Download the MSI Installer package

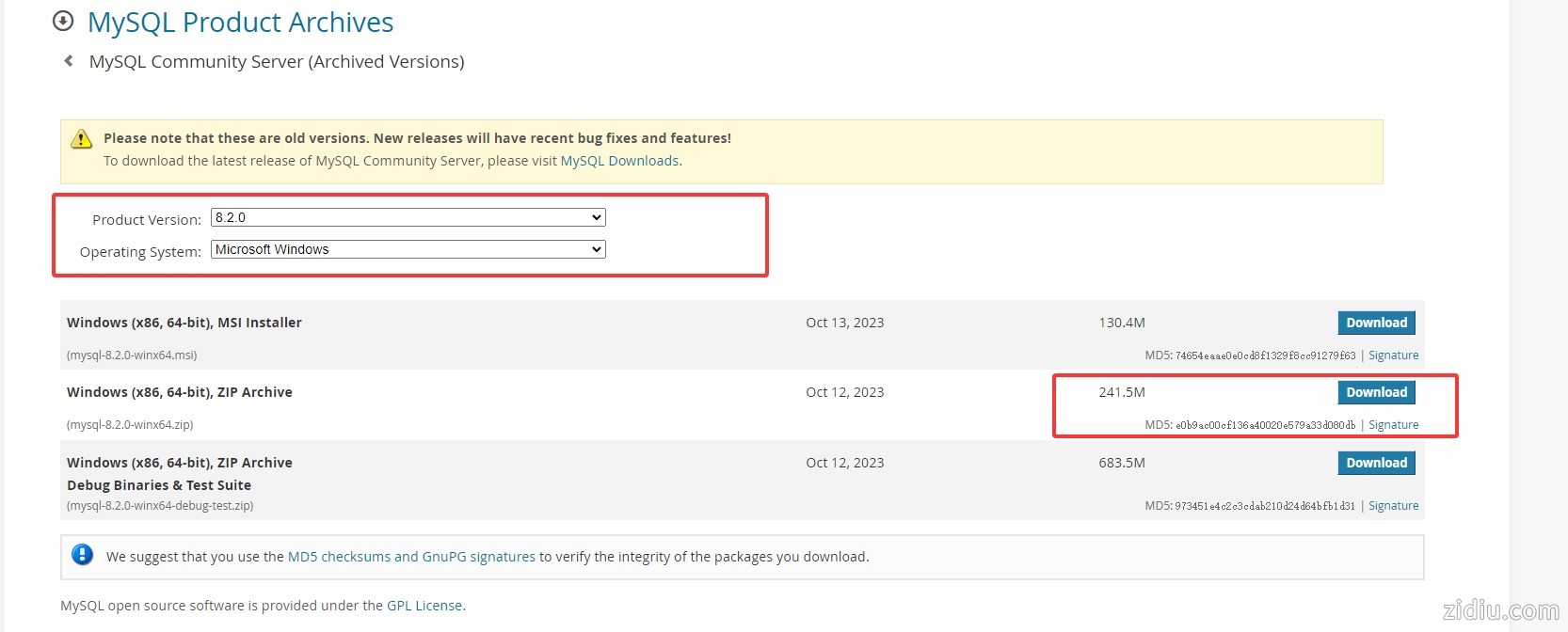pyautogui.click(x=1376, y=323)
